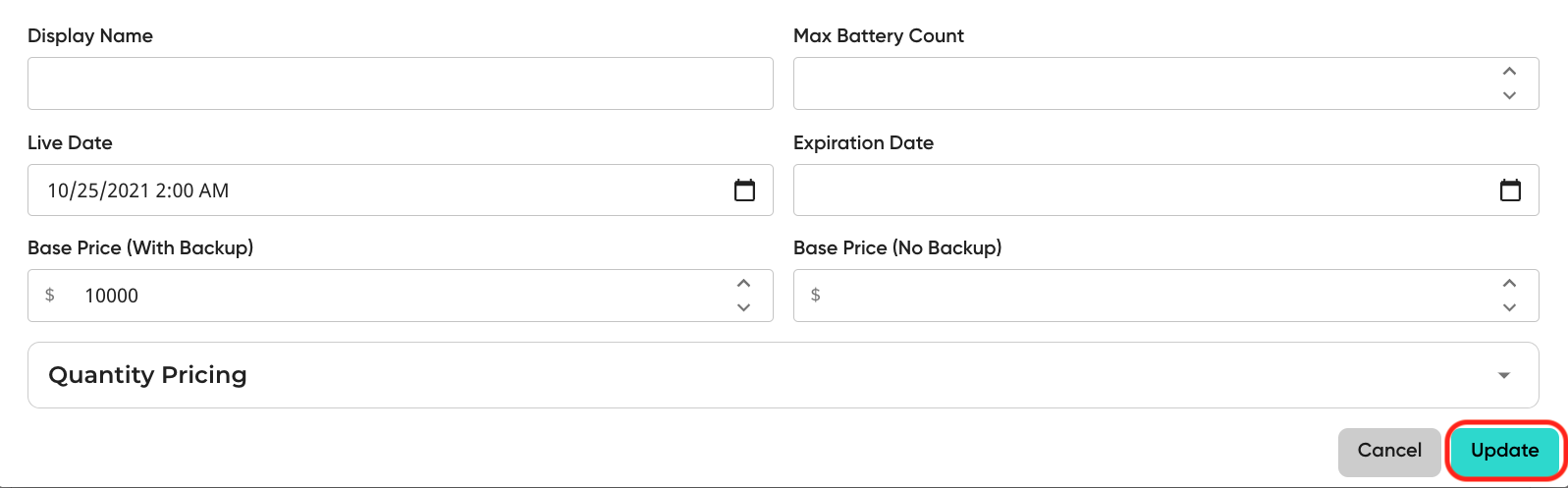Focus the Display Name text field

[x=401, y=83]
